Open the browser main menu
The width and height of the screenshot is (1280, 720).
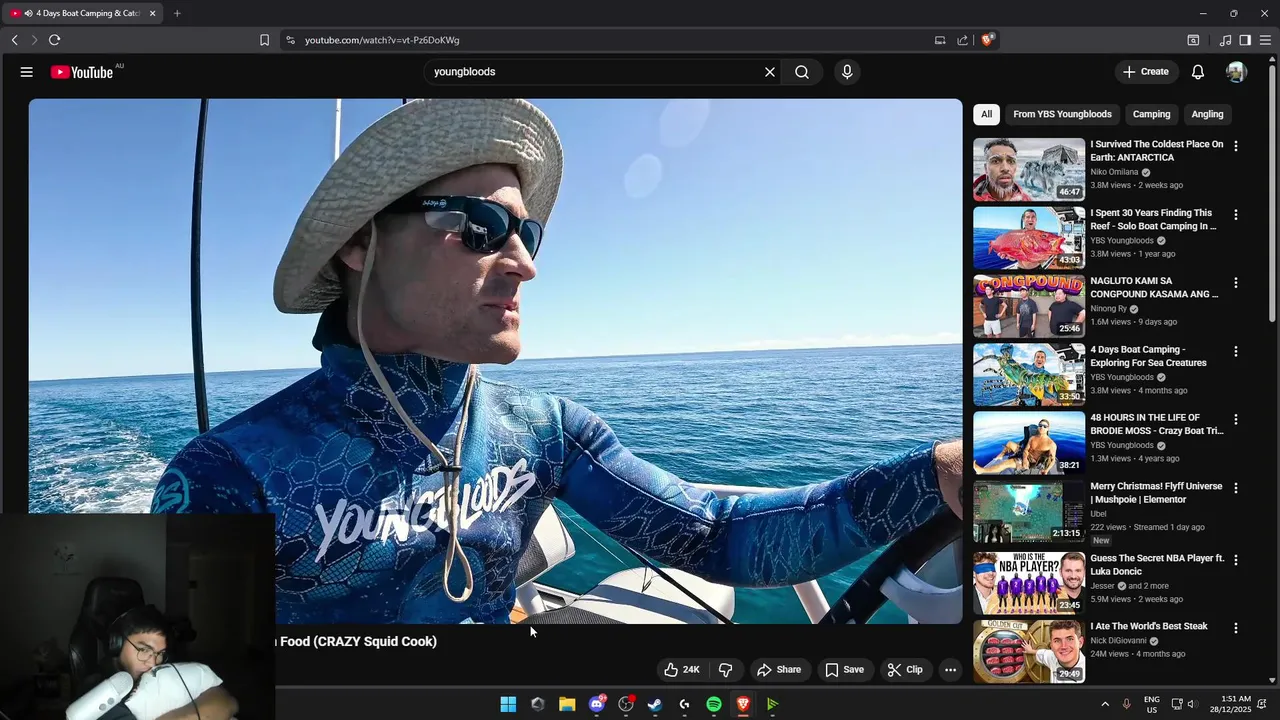click(1265, 40)
